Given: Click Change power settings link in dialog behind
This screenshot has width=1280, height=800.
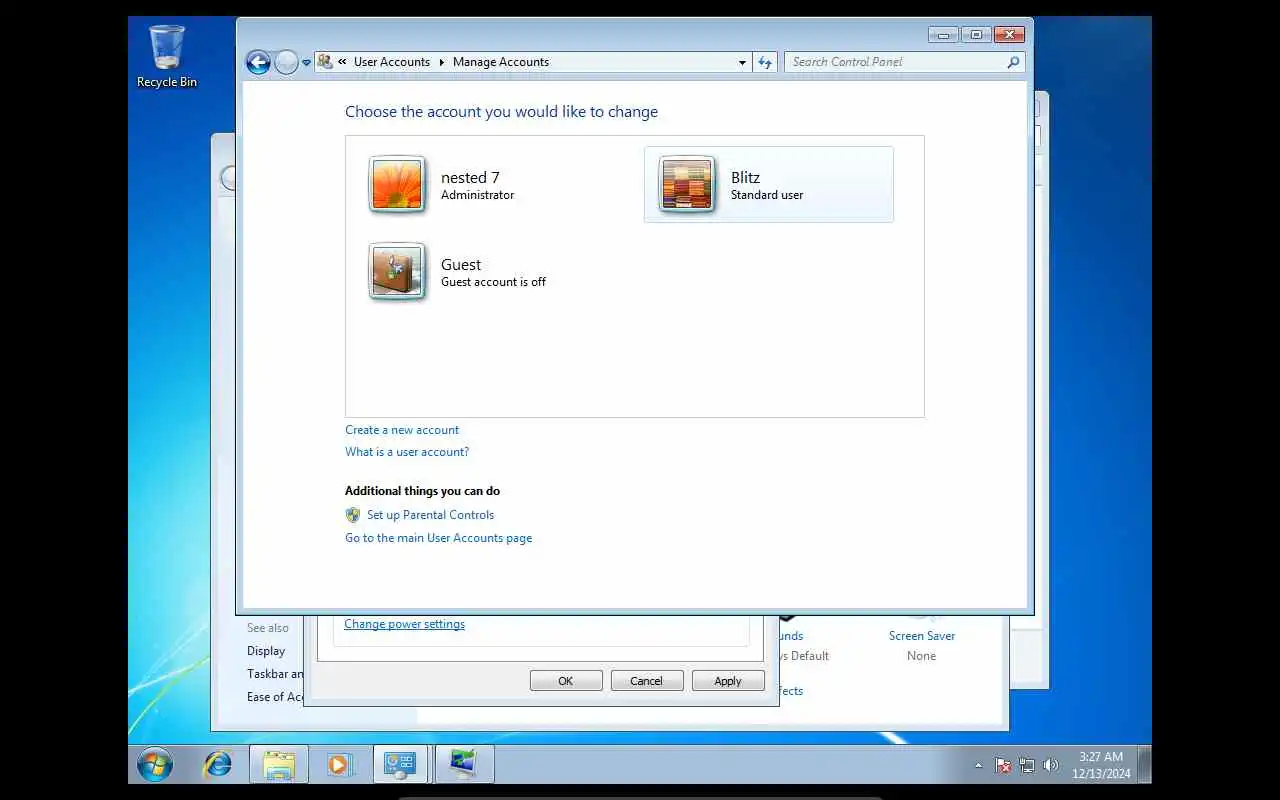Looking at the screenshot, I should tap(404, 624).
